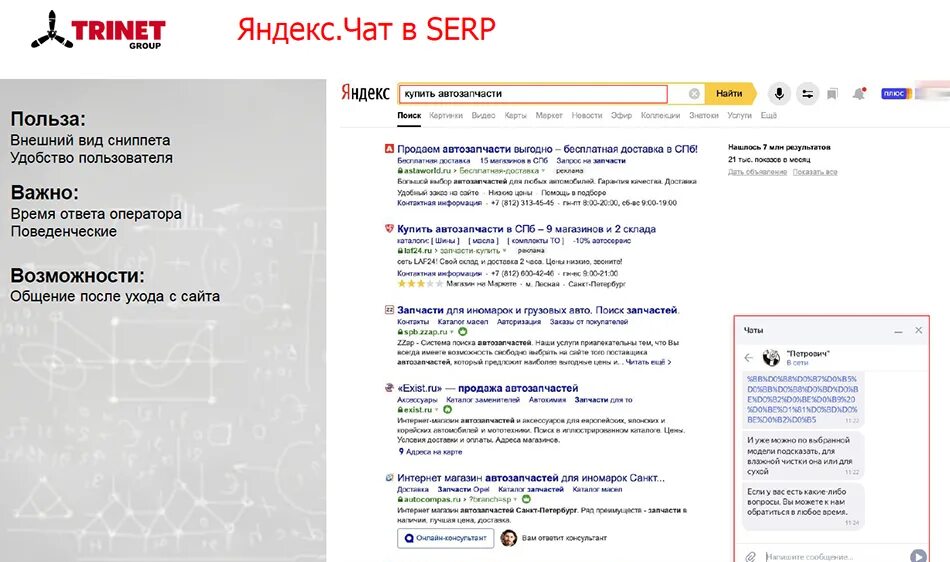Click the Магазин на Маркете link

[482, 283]
